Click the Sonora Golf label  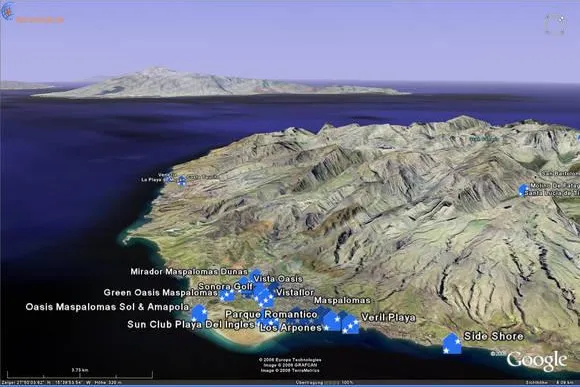point(225,286)
